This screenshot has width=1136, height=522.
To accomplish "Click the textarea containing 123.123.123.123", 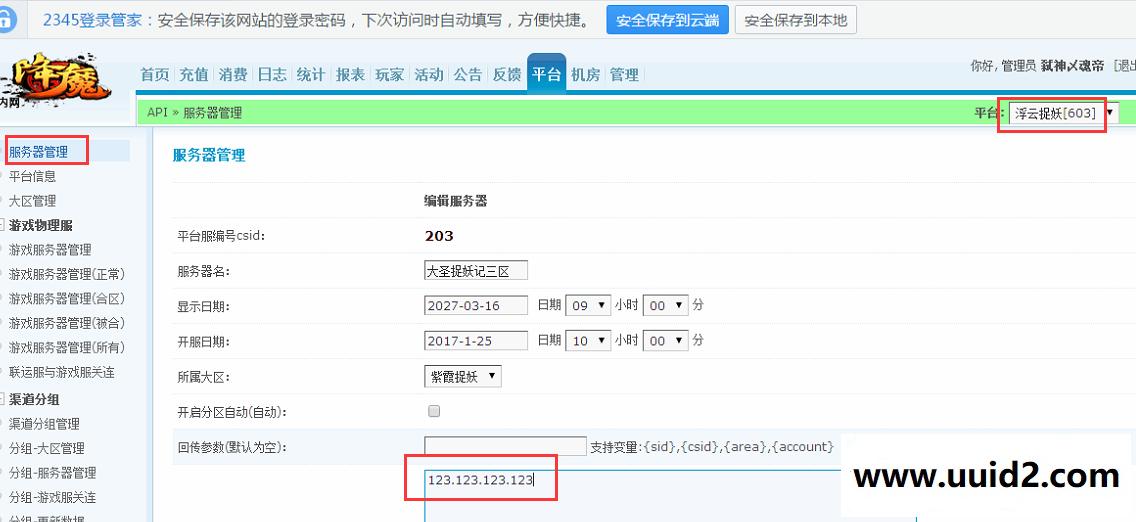I will tap(670, 496).
